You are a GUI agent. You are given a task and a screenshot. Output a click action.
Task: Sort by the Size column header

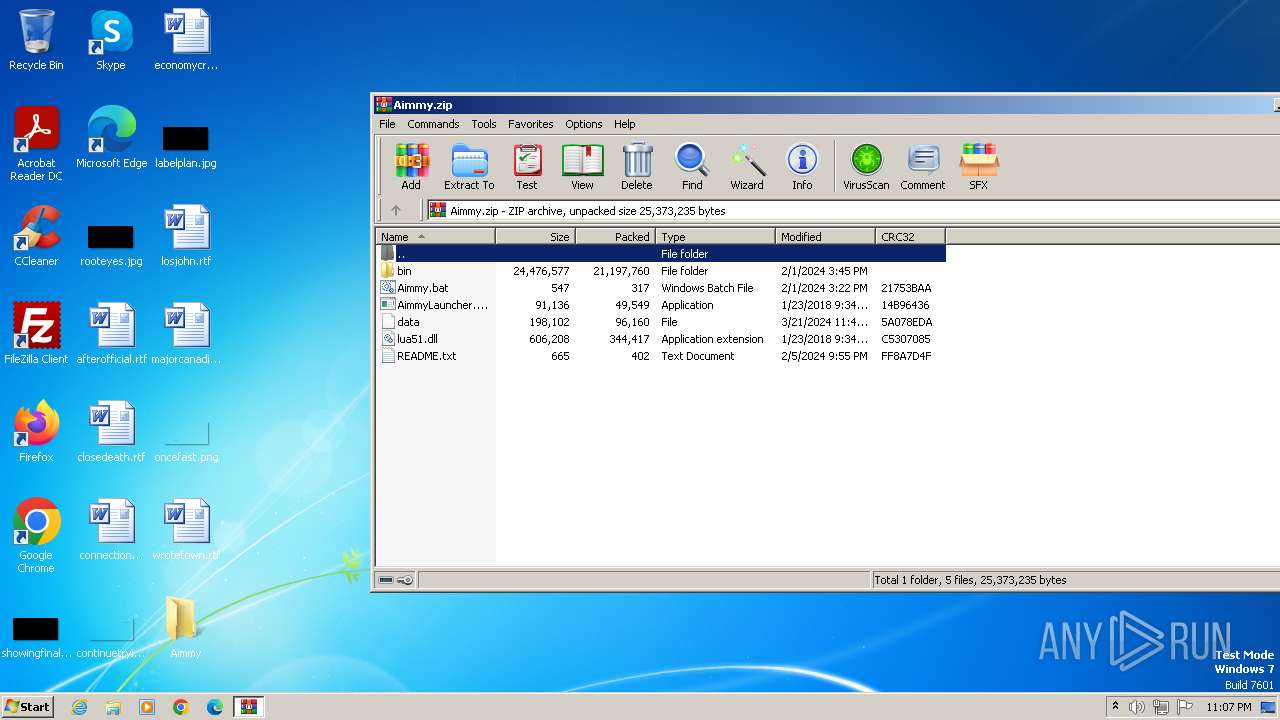[536, 237]
